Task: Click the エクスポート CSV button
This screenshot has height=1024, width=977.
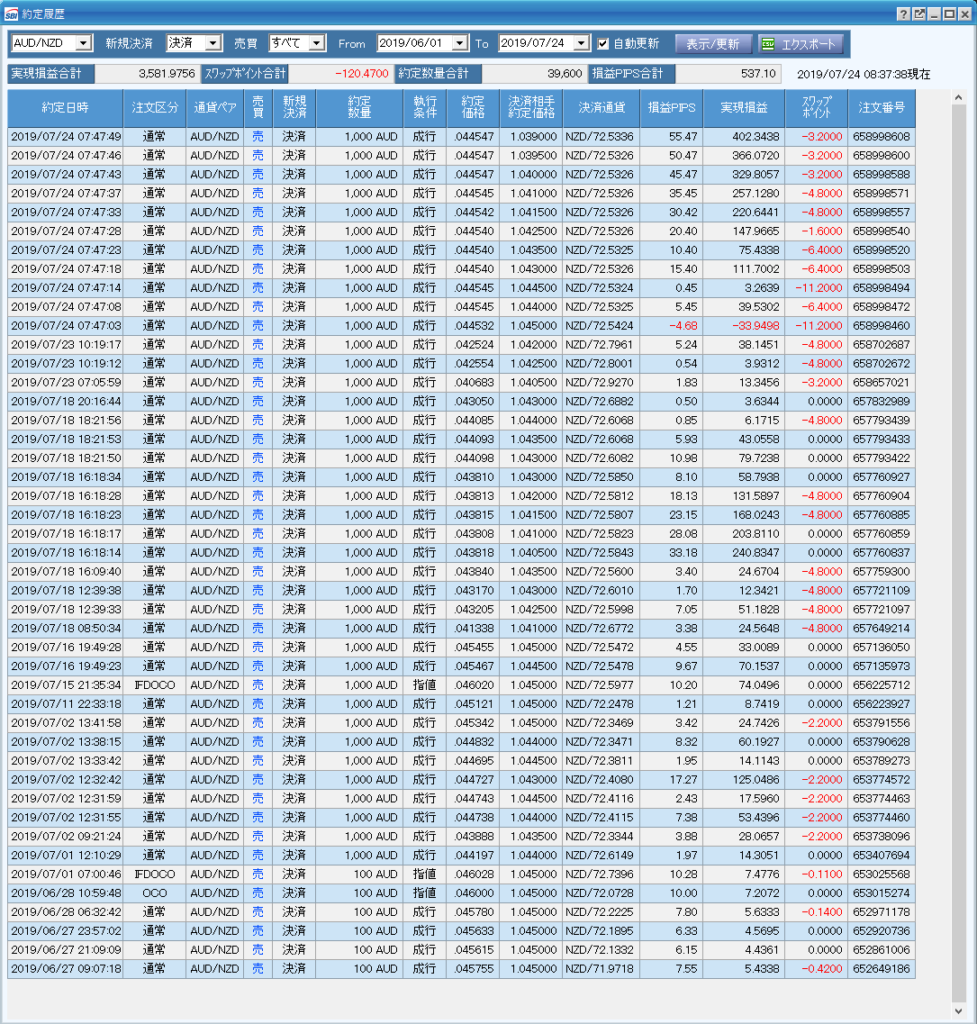Action: coord(800,44)
